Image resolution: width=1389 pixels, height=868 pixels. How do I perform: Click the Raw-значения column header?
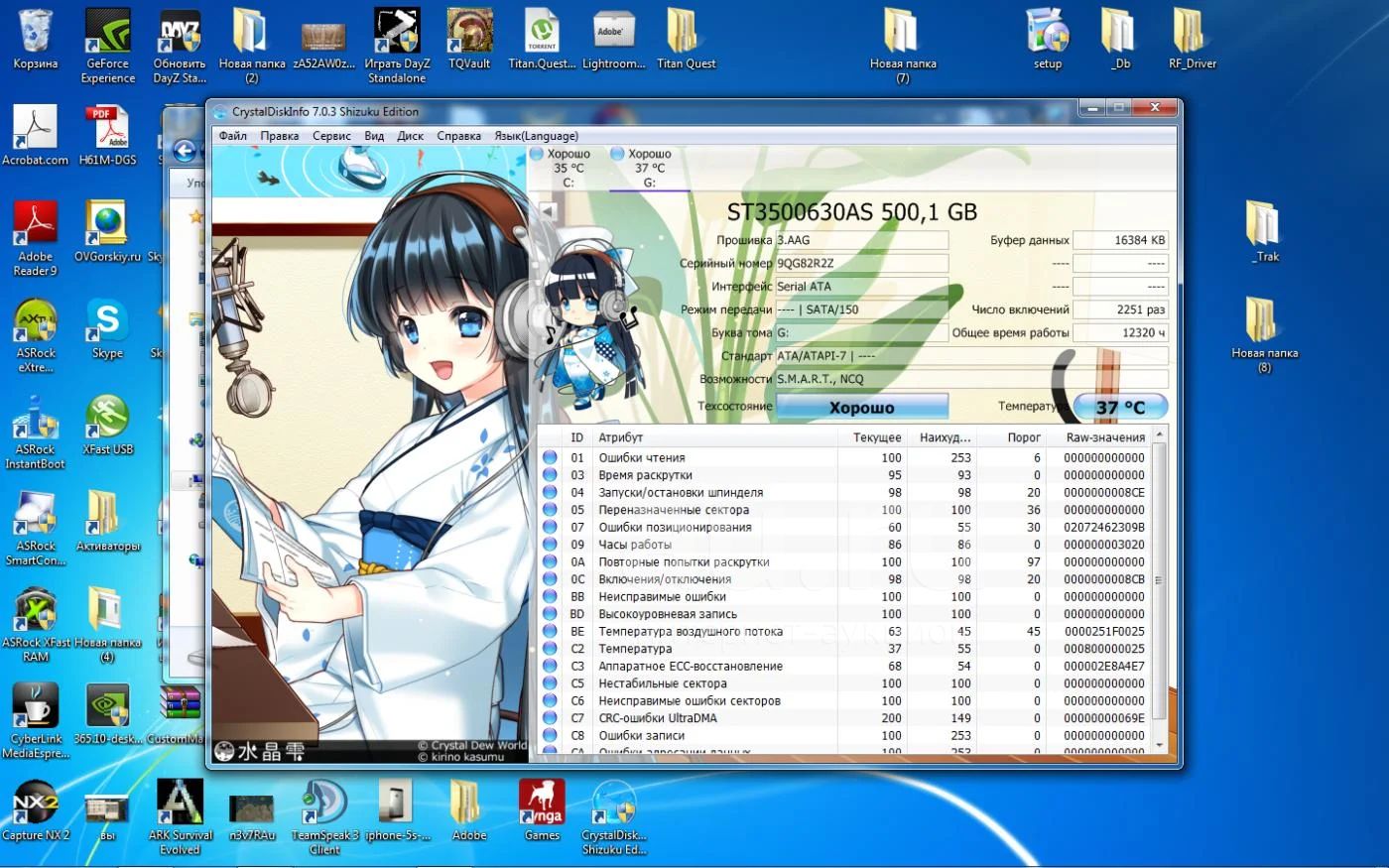pyautogui.click(x=1104, y=437)
